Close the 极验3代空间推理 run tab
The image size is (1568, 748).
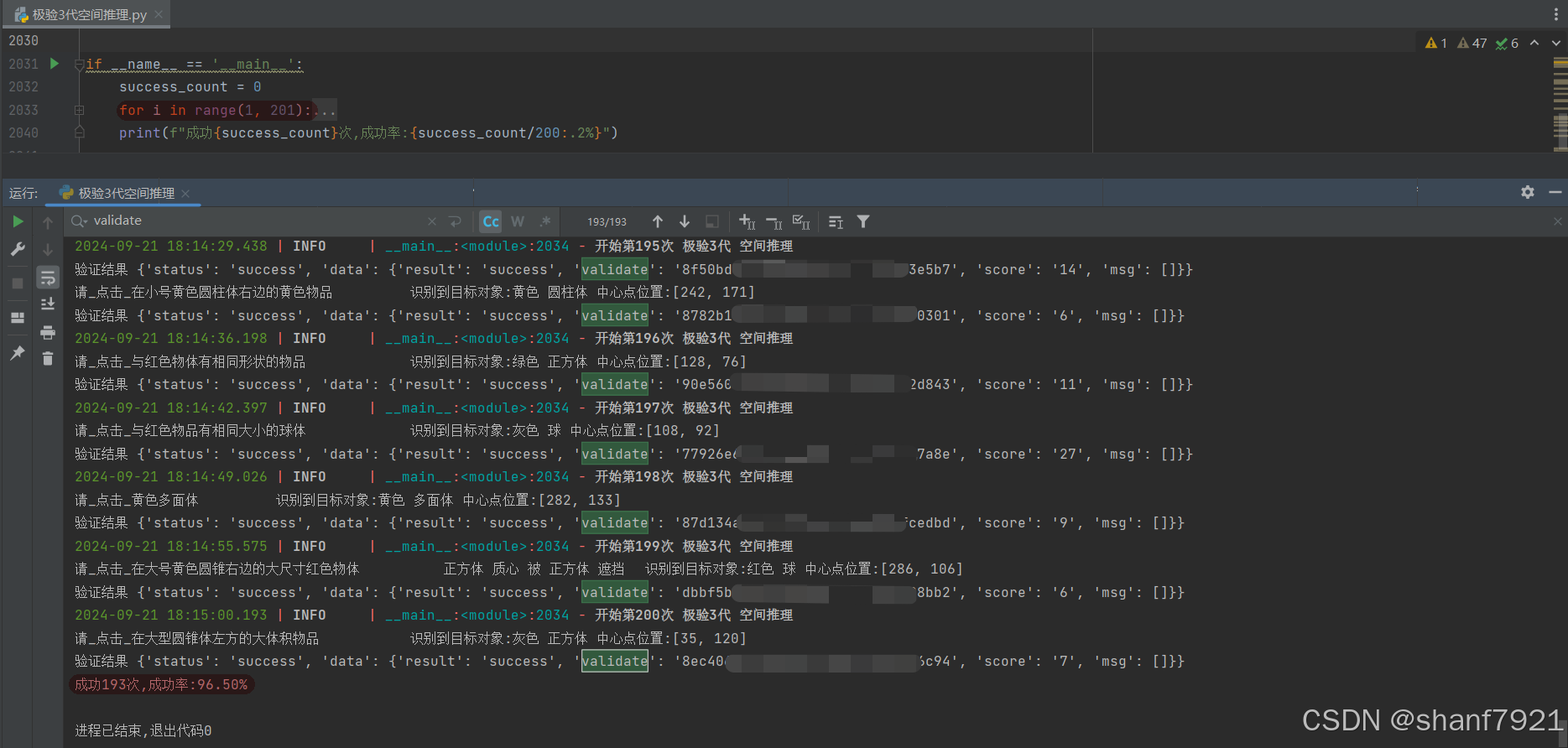click(185, 193)
